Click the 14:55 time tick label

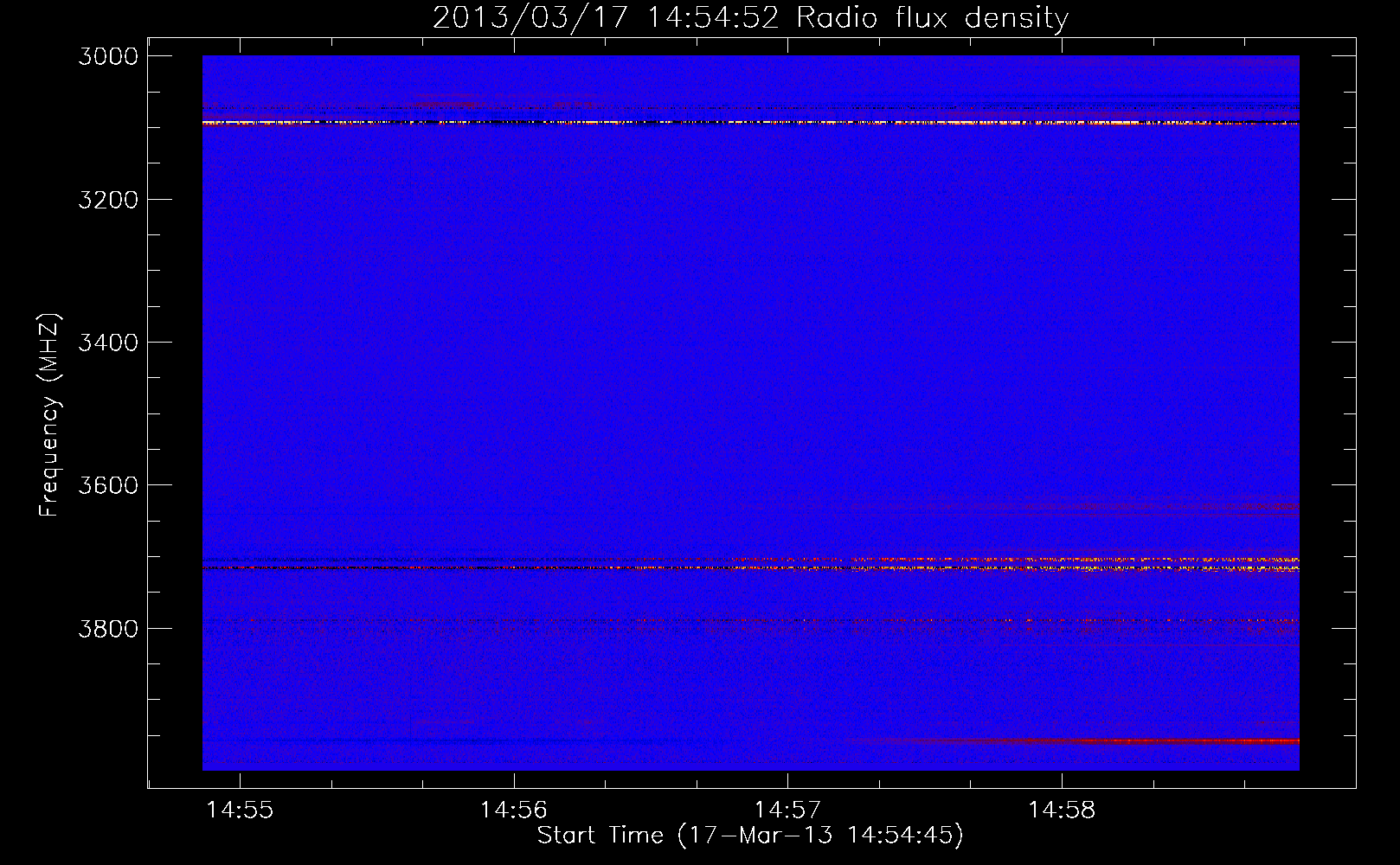pos(240,811)
